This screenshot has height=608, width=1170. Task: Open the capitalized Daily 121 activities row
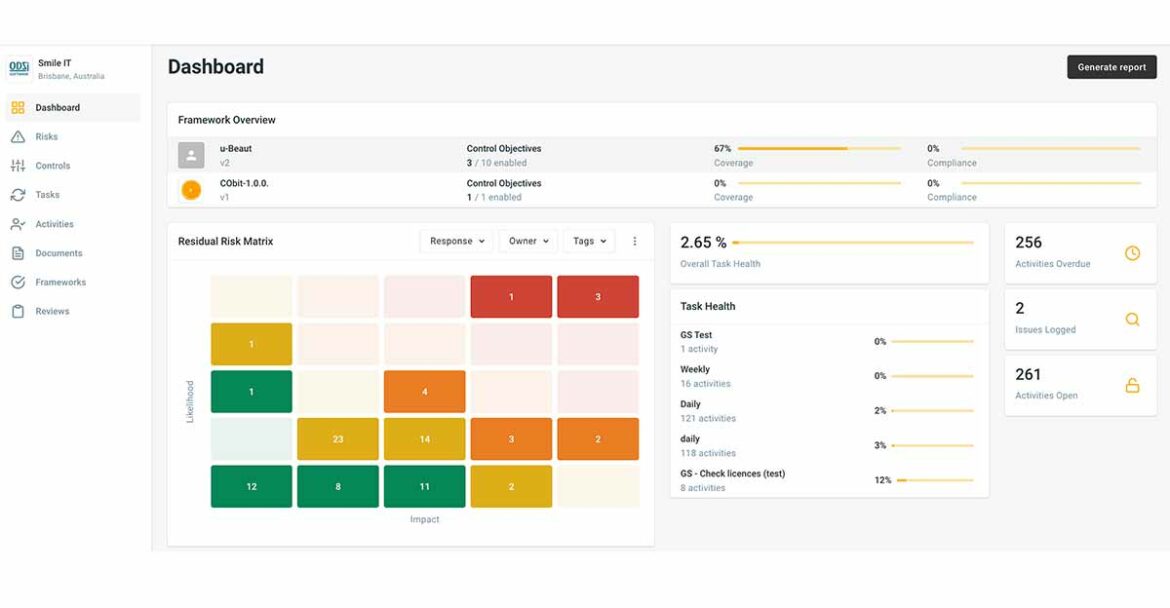(829, 411)
